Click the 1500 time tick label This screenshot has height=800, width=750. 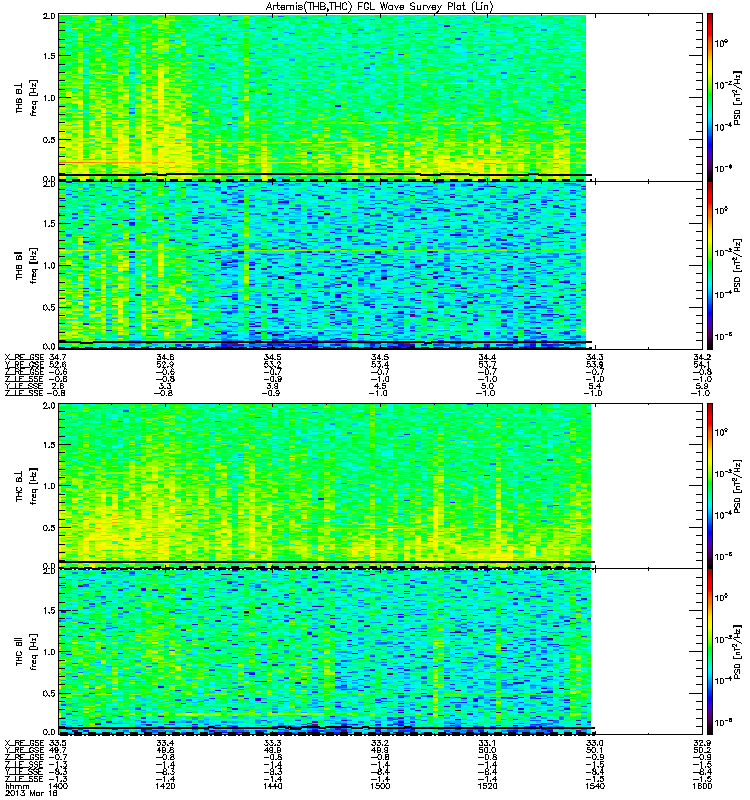tap(380, 786)
